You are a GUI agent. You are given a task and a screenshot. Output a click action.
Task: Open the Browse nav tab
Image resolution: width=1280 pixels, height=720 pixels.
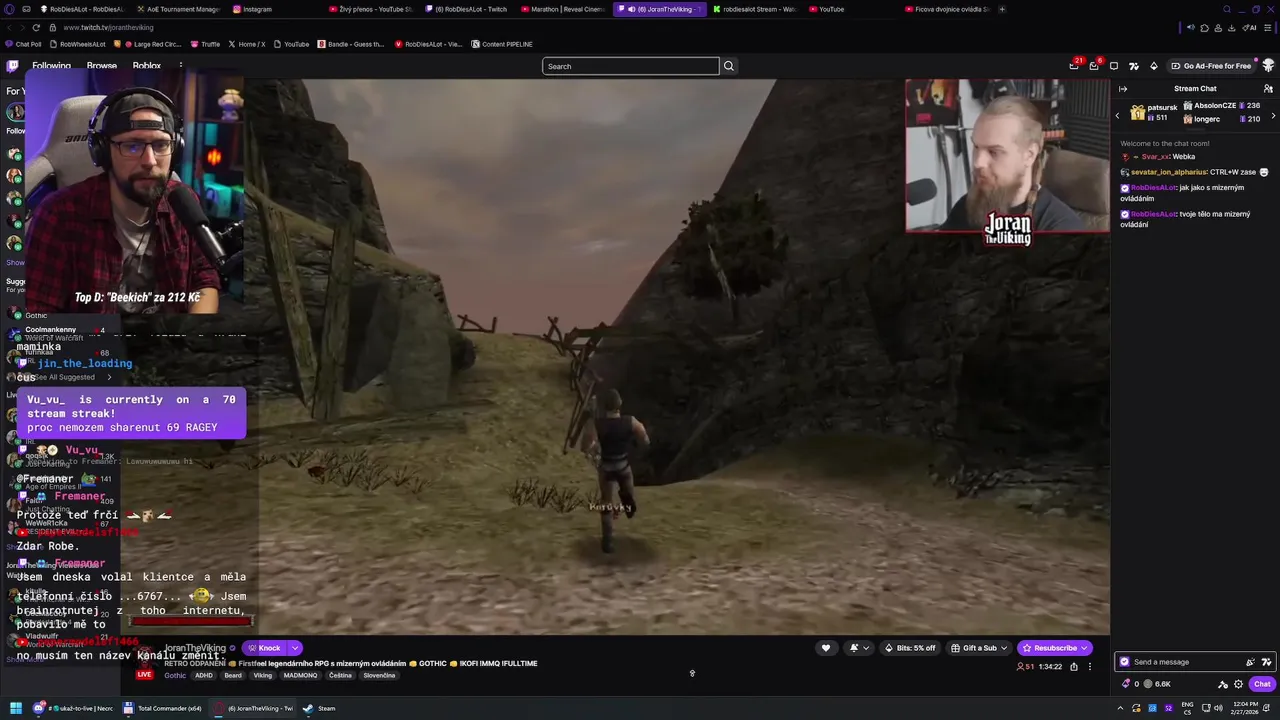point(102,66)
